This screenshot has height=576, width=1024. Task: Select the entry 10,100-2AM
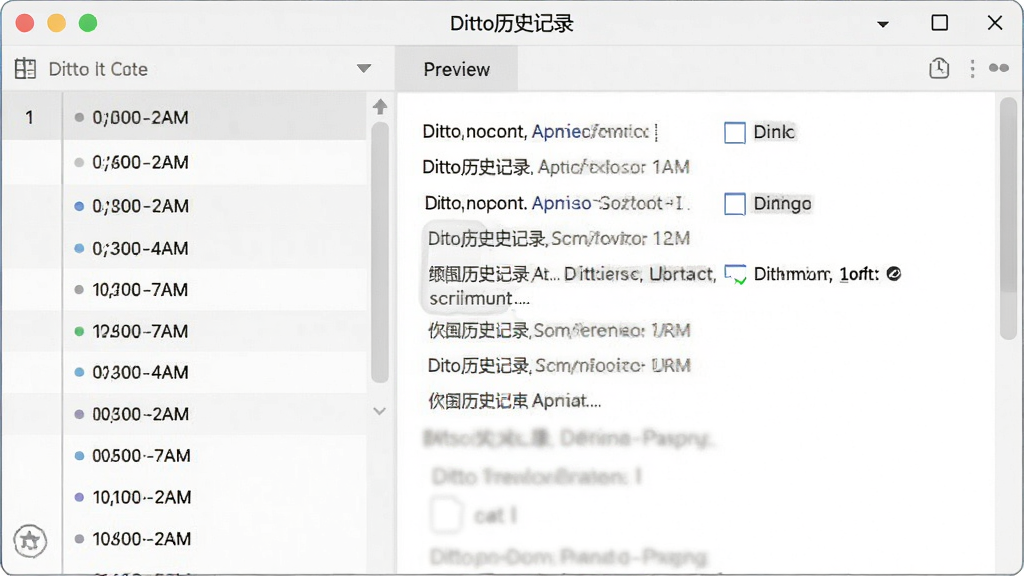tap(214, 497)
